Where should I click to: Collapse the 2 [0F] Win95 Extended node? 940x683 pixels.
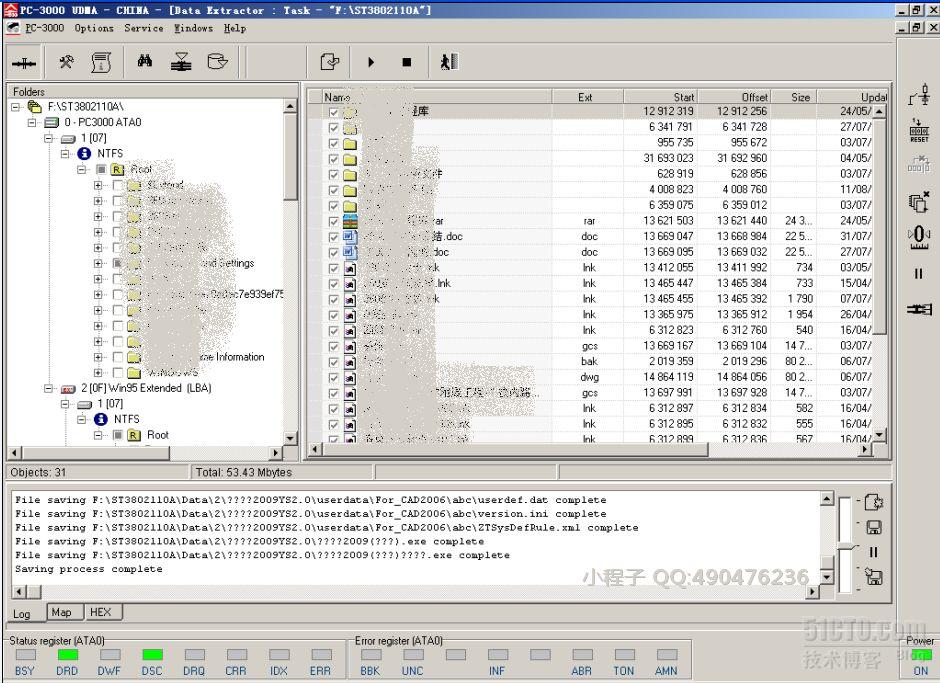coord(49,388)
